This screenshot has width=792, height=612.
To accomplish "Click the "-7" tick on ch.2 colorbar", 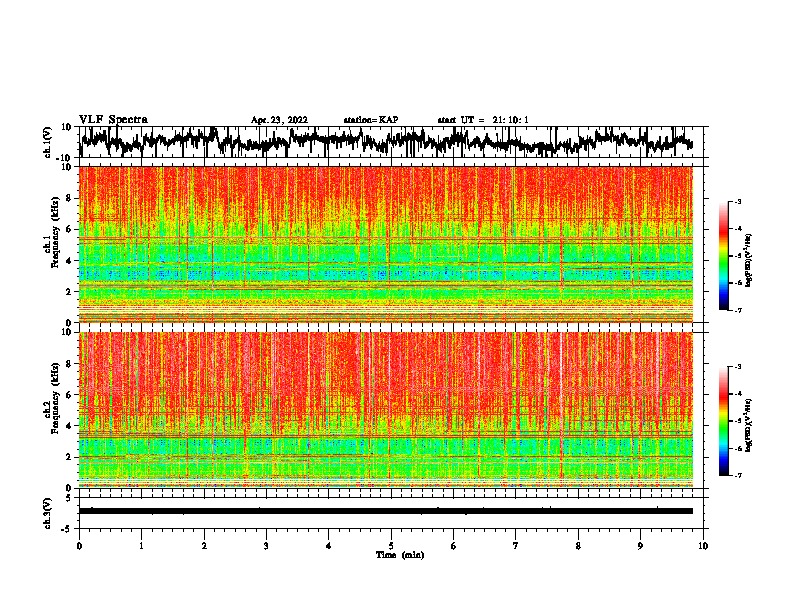I will click(x=737, y=475).
